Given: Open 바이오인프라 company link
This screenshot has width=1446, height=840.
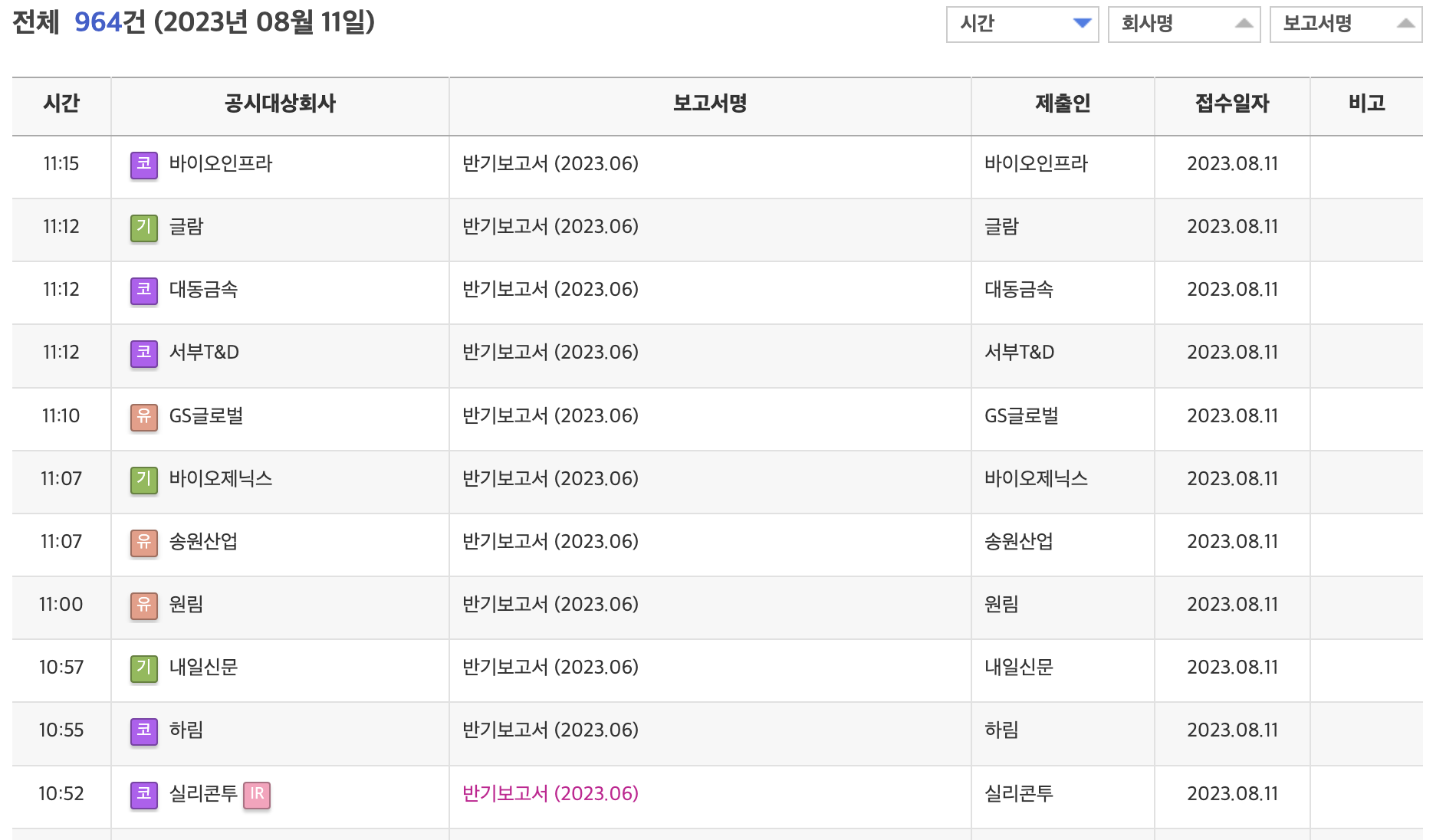Looking at the screenshot, I should 221,163.
